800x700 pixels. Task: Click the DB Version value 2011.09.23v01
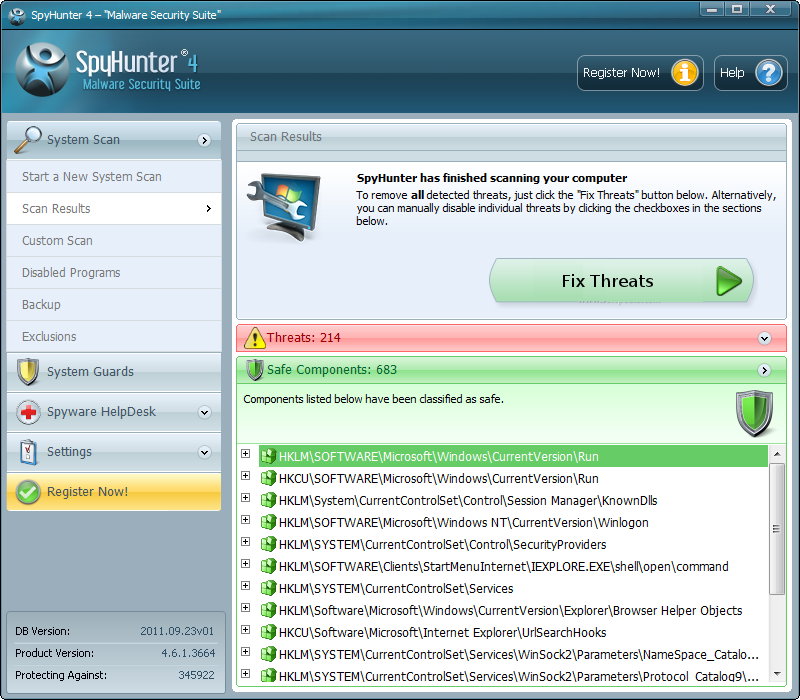(177, 631)
